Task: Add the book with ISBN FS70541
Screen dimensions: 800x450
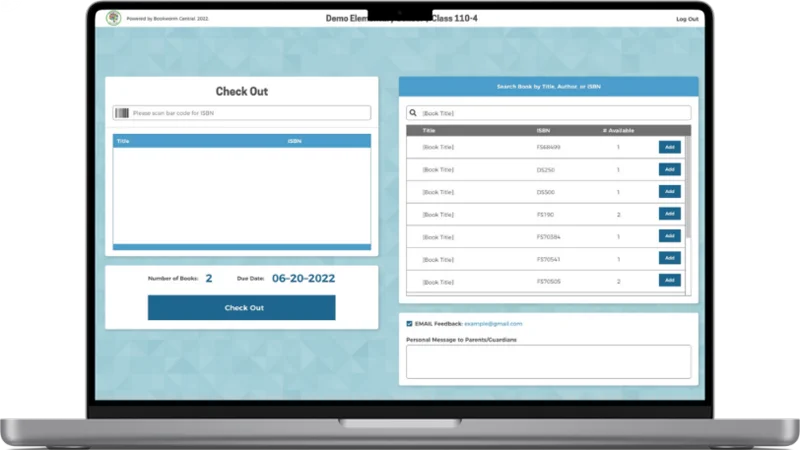Action: click(x=669, y=258)
